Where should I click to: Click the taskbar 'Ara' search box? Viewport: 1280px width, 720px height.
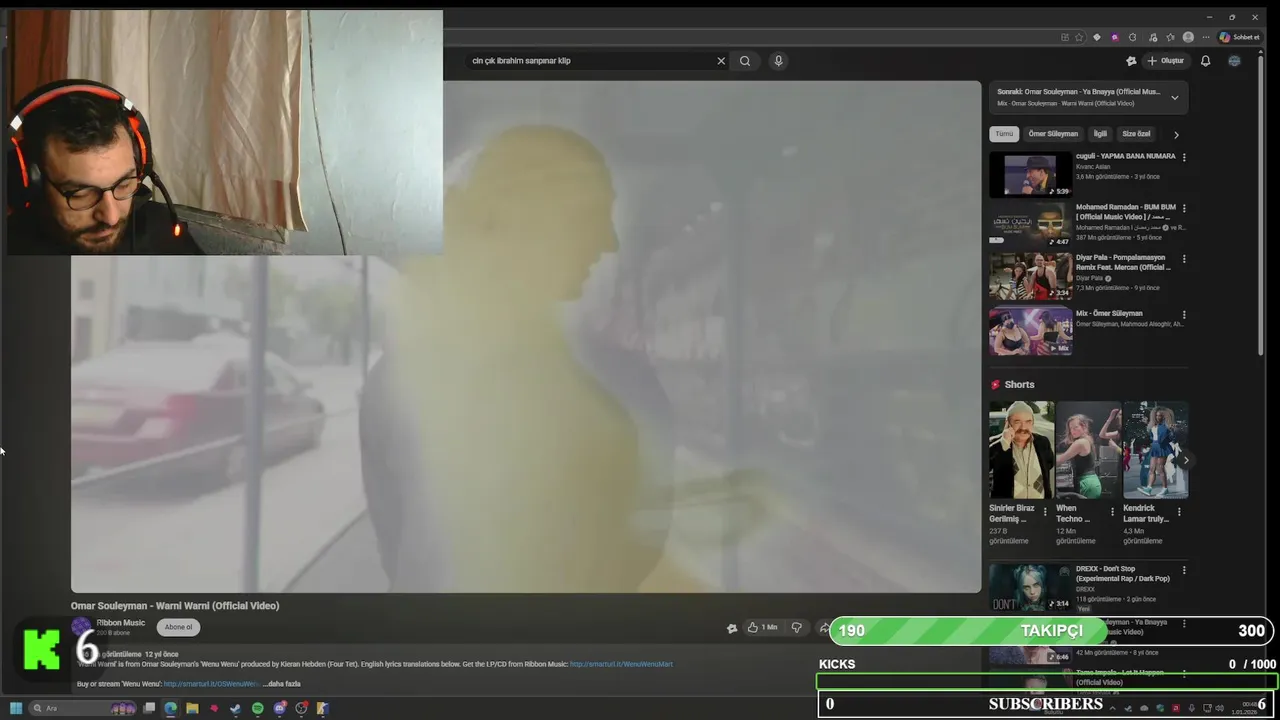[83, 708]
